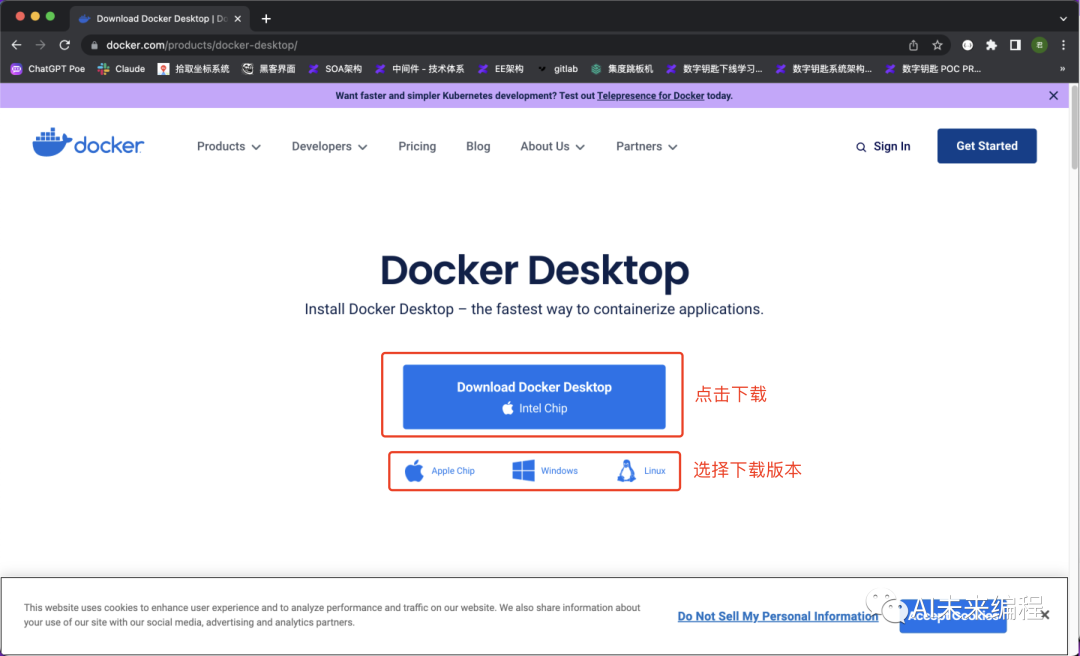The width and height of the screenshot is (1080, 656).
Task: Click the page vertical scrollbar
Action: (x=1074, y=127)
